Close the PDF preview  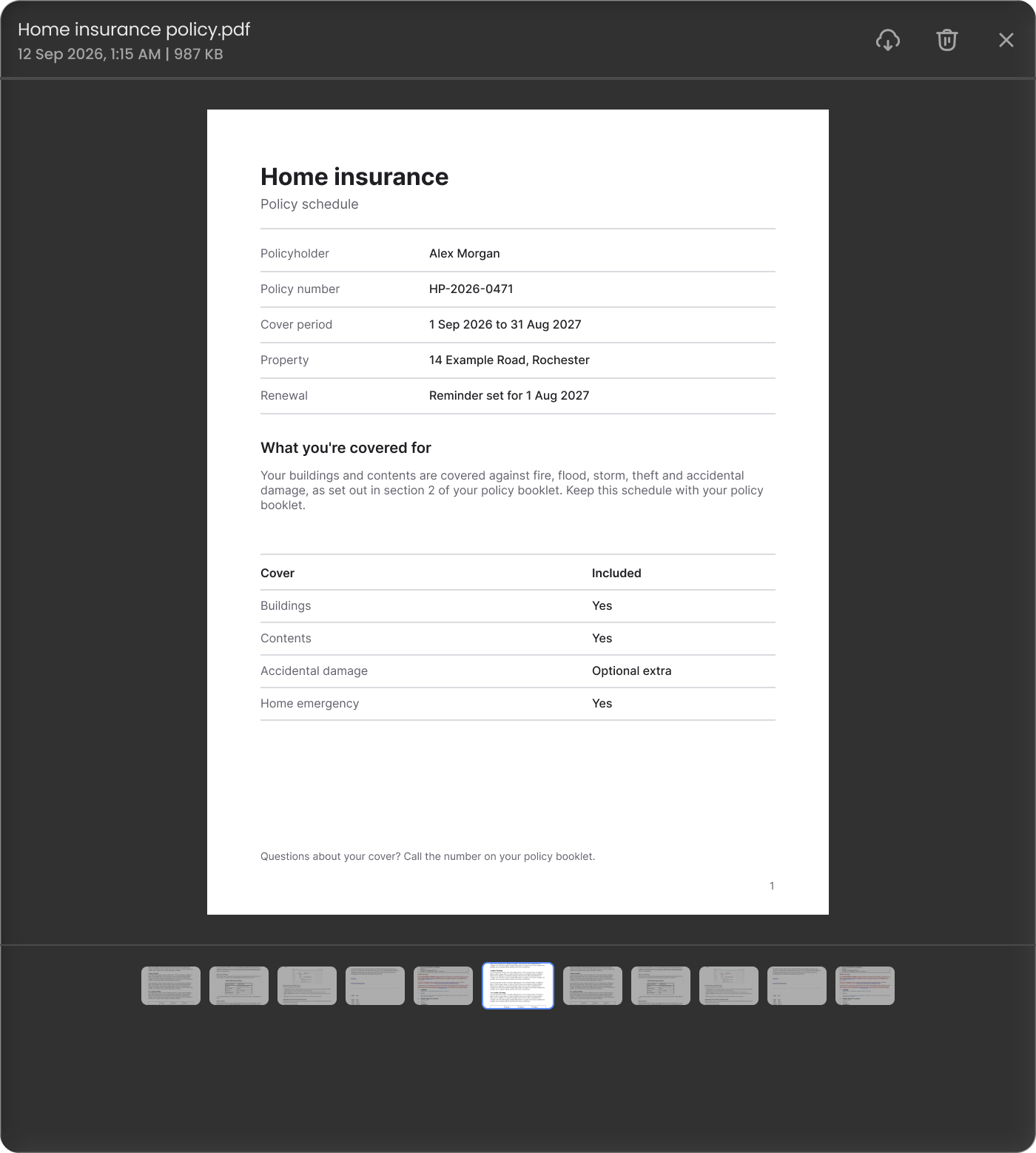pos(1006,40)
